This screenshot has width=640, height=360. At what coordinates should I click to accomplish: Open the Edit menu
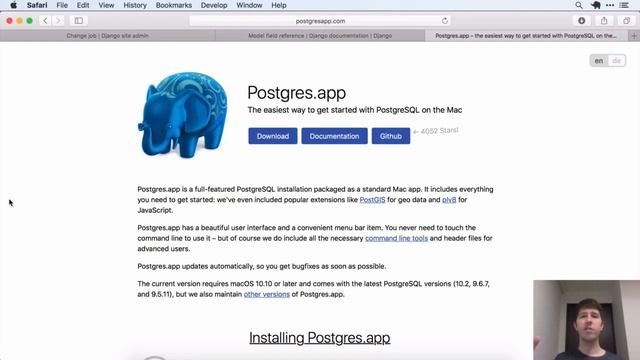click(83, 5)
